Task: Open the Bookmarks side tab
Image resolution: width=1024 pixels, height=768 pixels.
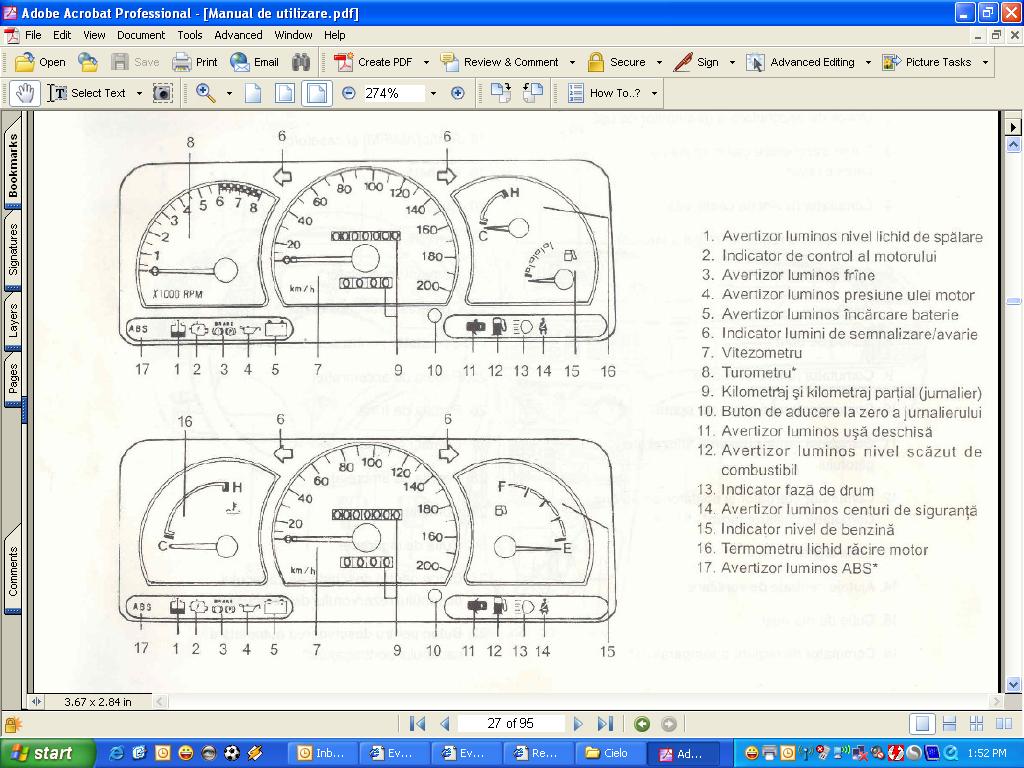Action: 13,166
